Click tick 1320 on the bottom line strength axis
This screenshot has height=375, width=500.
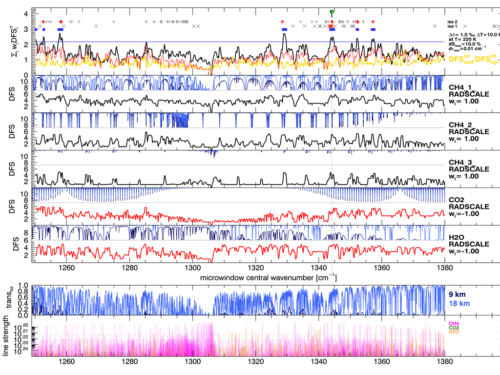click(256, 361)
